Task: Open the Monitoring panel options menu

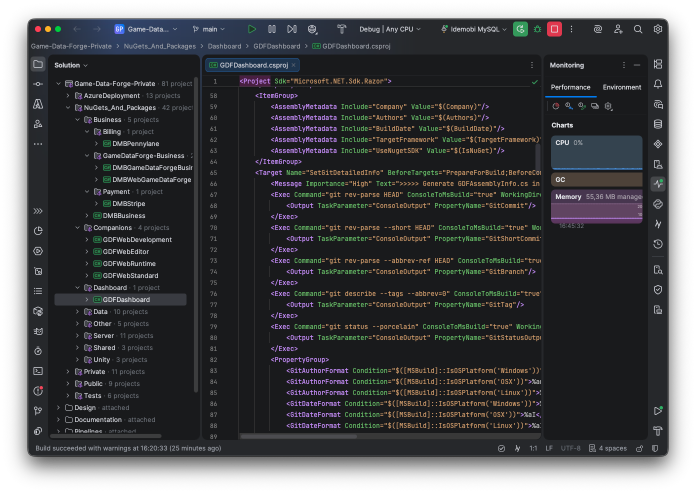Action: (624, 65)
